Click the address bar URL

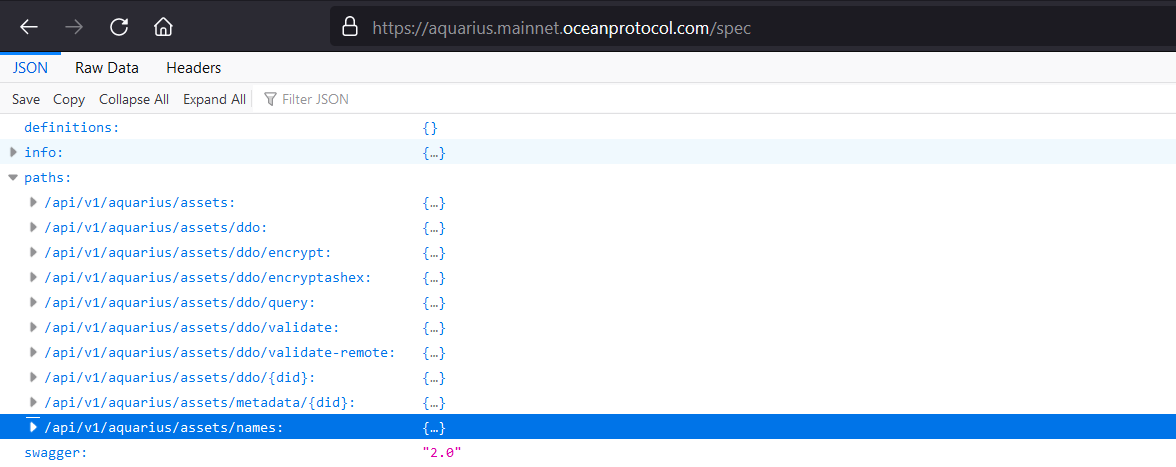tap(562, 28)
